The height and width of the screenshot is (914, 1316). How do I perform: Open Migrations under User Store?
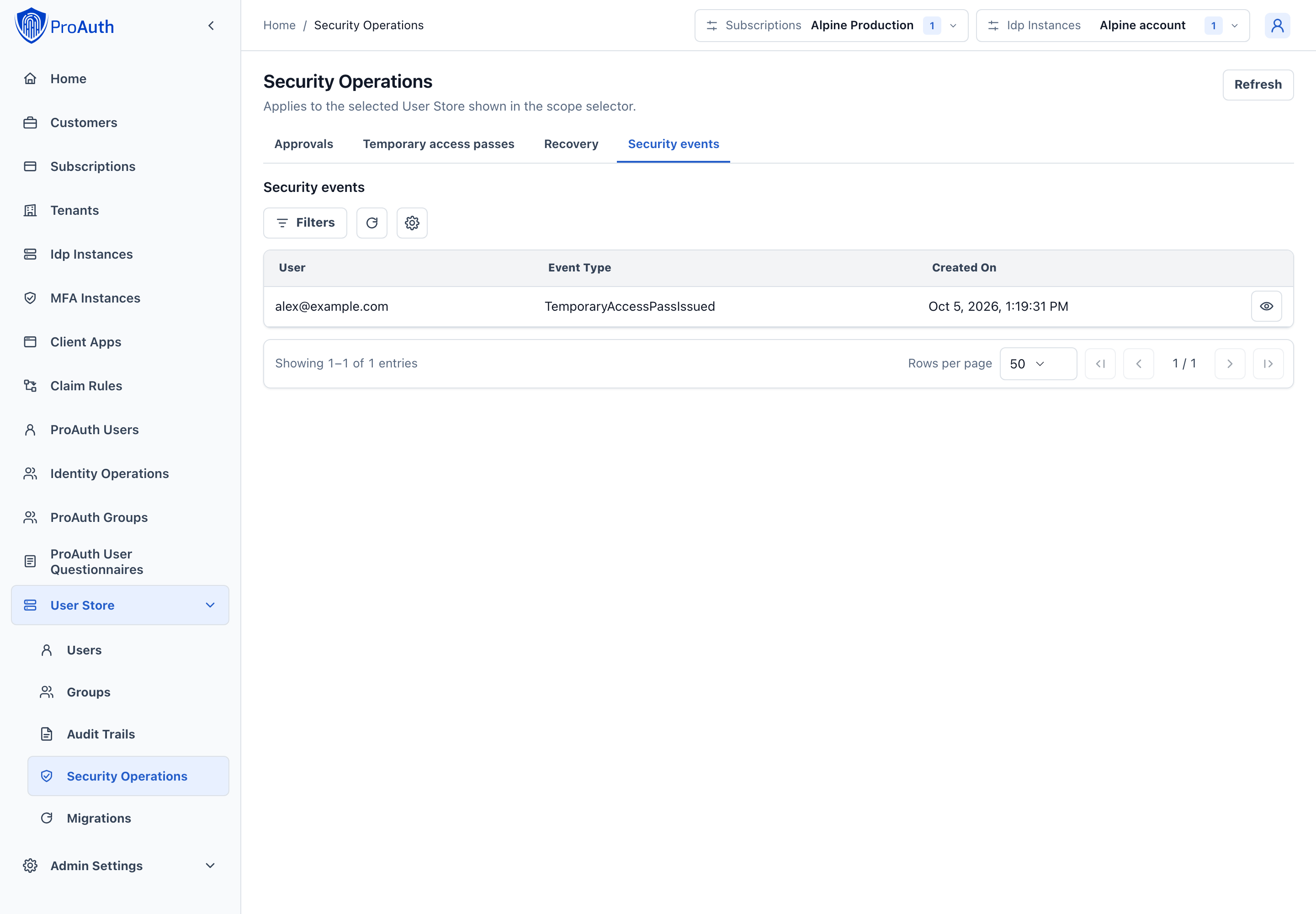pyautogui.click(x=128, y=818)
